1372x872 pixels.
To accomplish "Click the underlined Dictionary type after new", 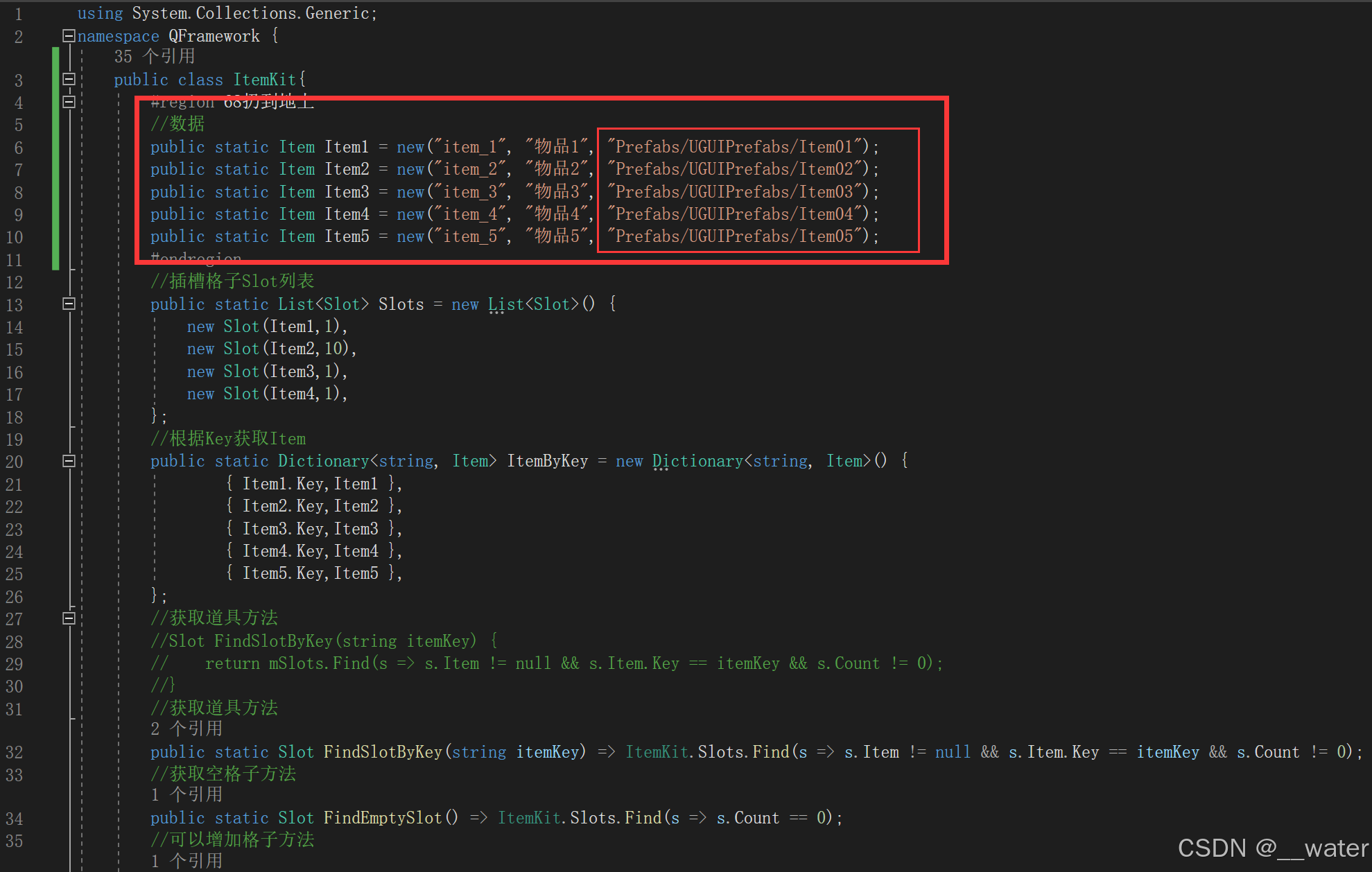I will click(x=697, y=461).
